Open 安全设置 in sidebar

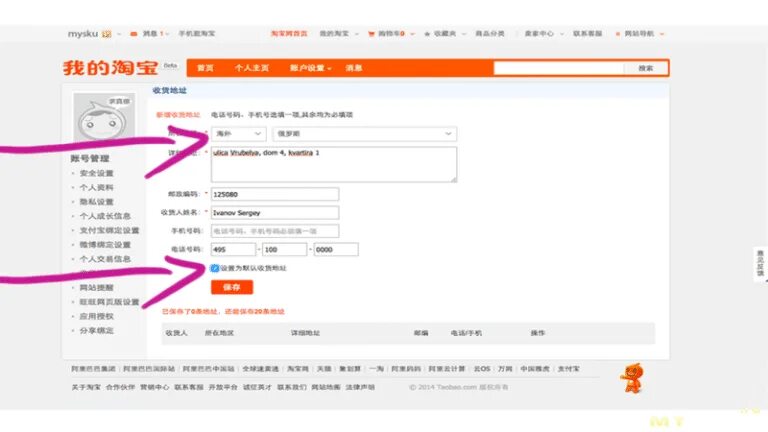point(96,173)
